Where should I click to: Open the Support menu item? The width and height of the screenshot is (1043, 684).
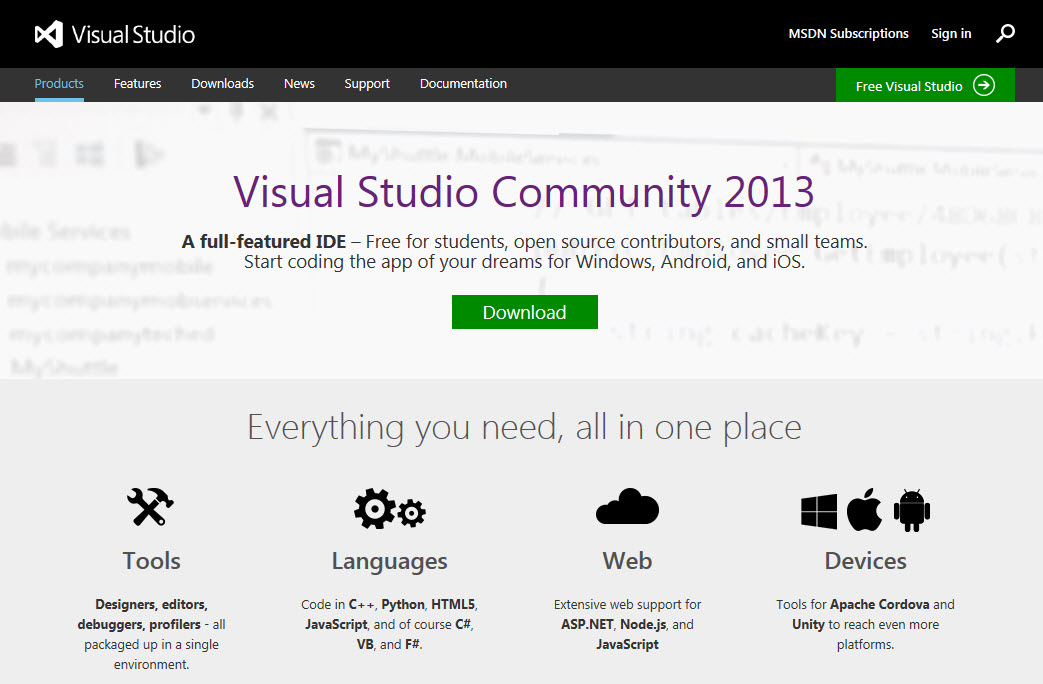[367, 84]
